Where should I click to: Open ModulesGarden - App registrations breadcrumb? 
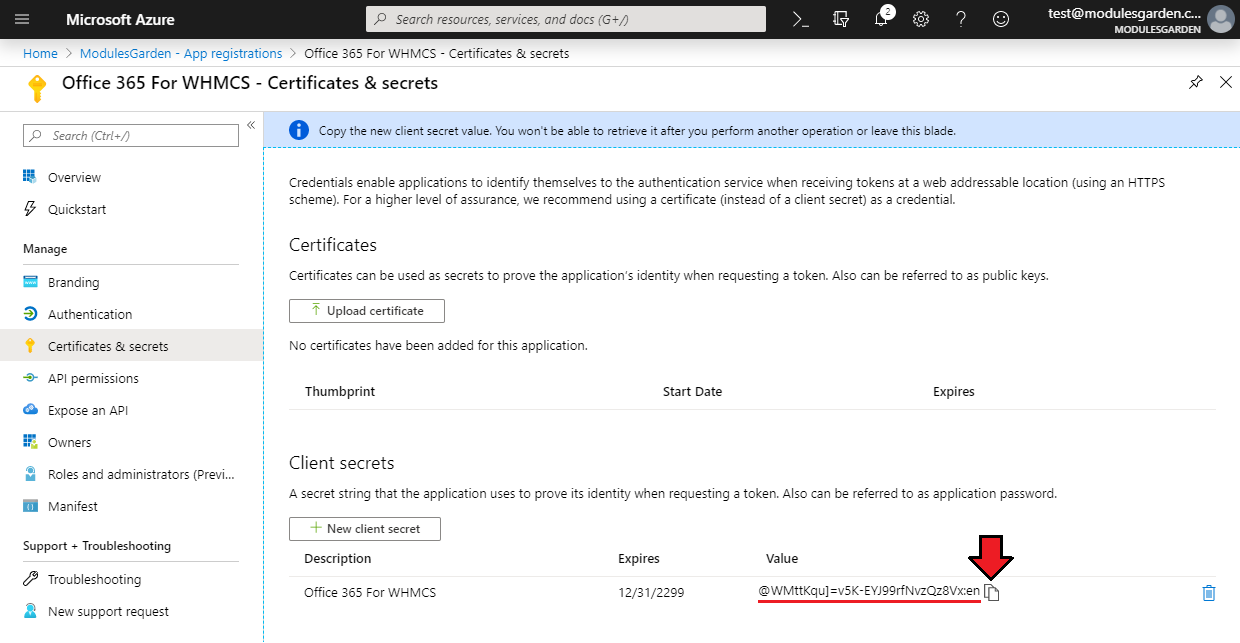pos(181,54)
